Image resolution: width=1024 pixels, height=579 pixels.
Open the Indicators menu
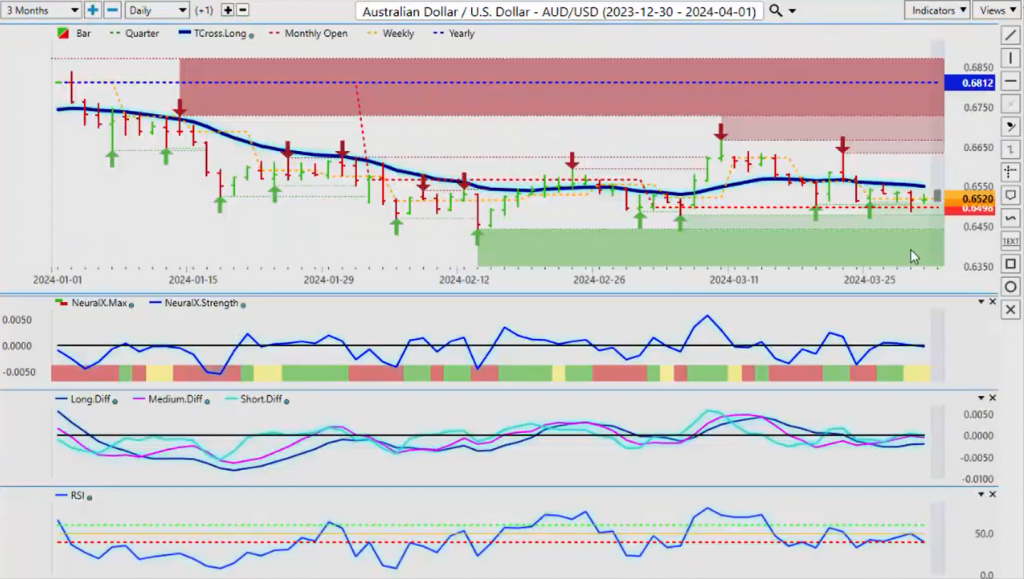coord(937,10)
